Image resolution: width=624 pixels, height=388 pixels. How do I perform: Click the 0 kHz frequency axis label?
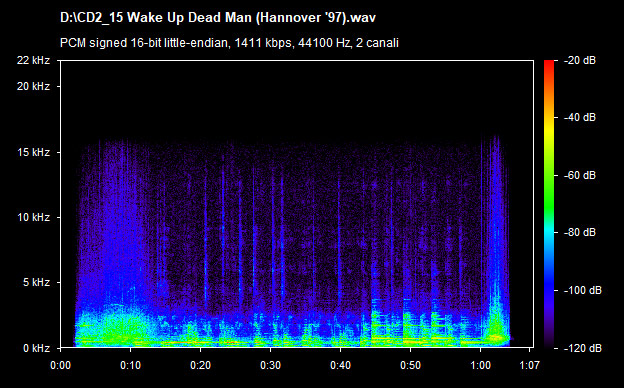tap(36, 348)
